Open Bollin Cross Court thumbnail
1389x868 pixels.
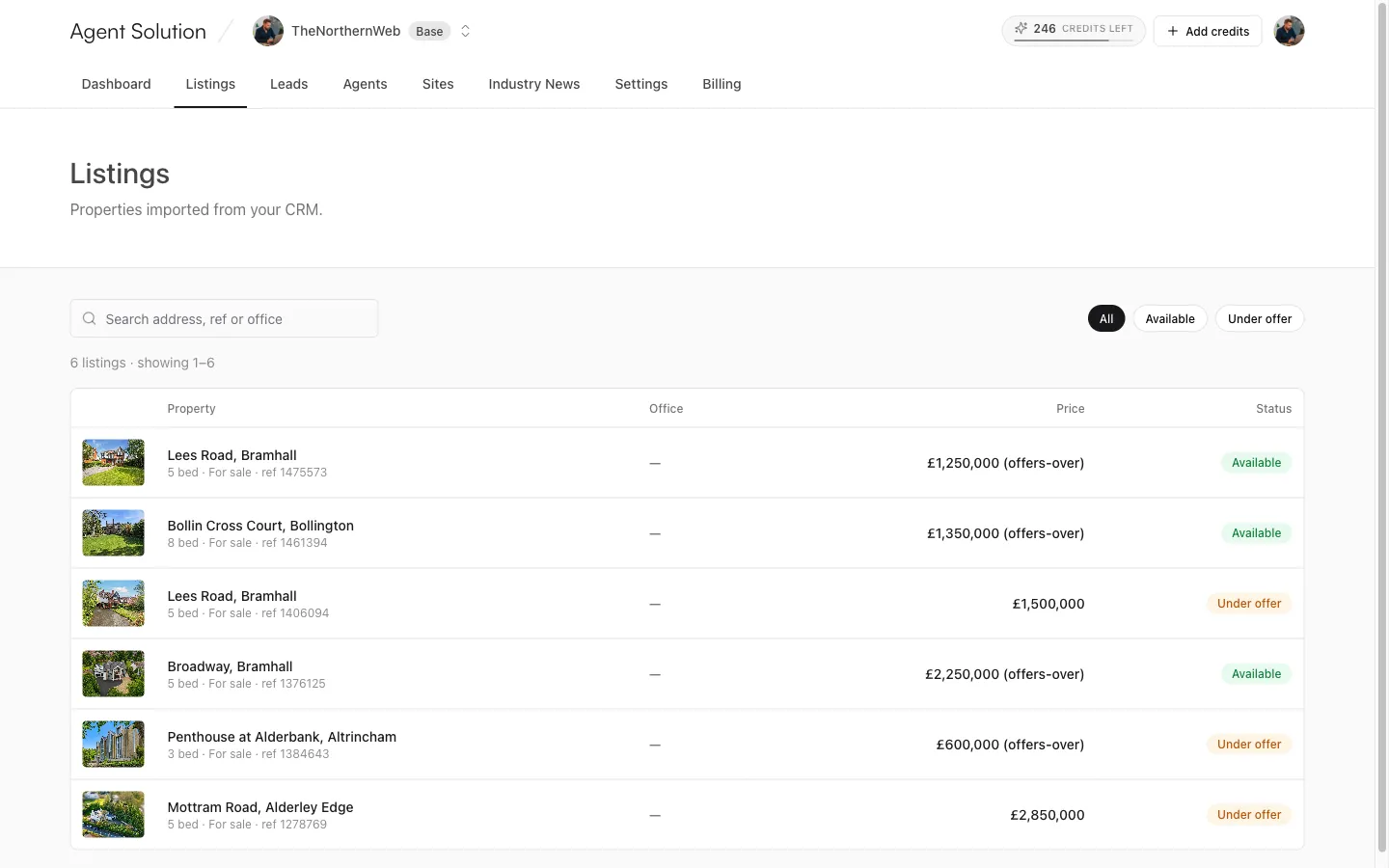[x=113, y=533]
